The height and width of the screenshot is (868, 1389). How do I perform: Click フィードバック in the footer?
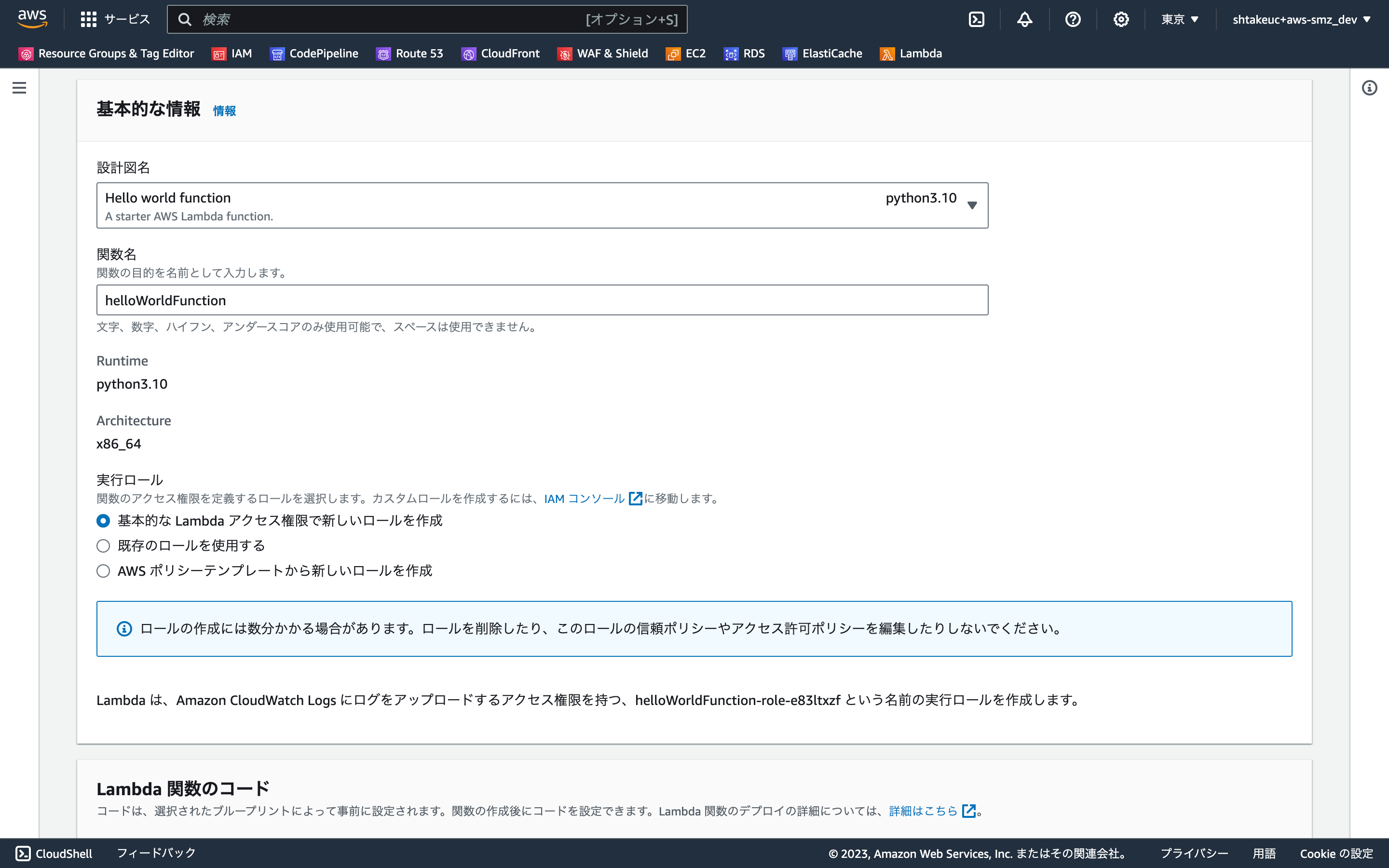(156, 853)
